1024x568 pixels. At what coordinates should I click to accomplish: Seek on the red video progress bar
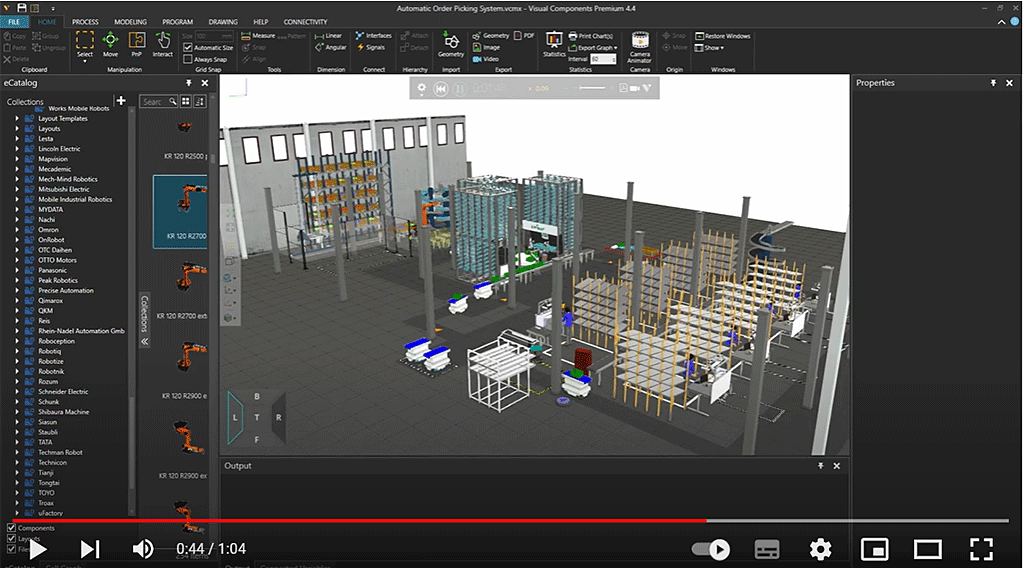coord(400,521)
